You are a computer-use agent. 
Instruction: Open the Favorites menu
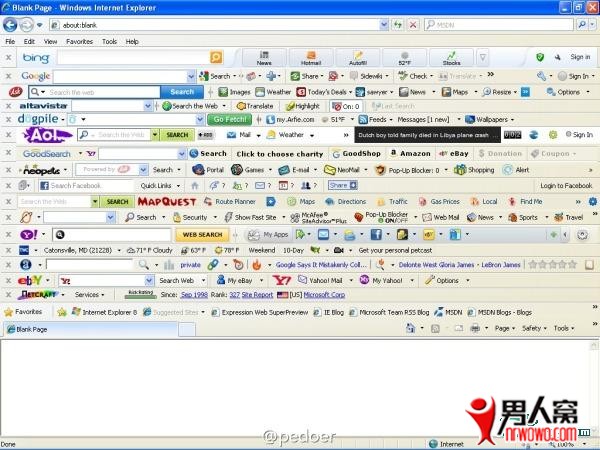point(79,41)
